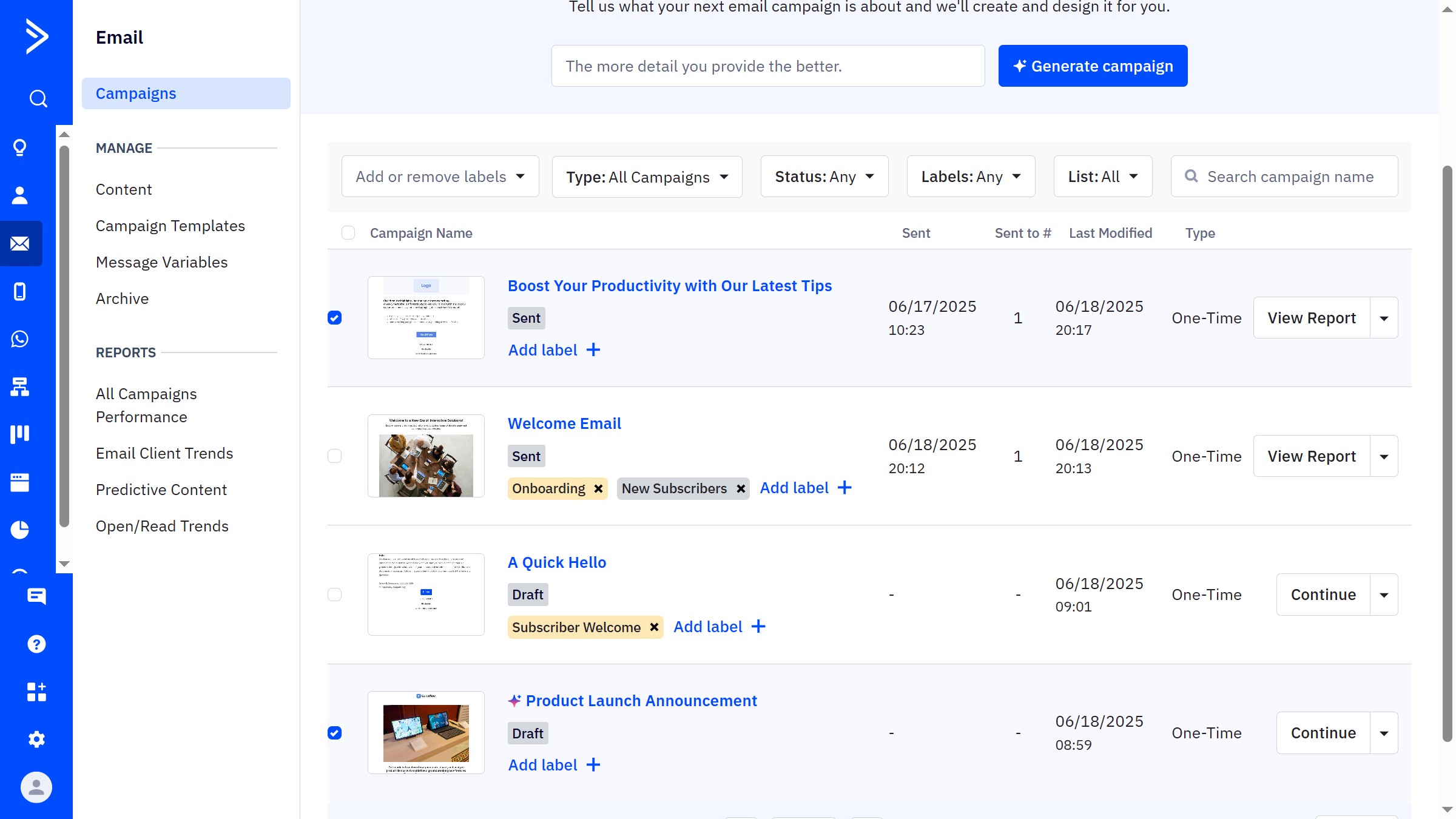
Task: Click the search magnifier icon in sidebar
Action: (38, 98)
